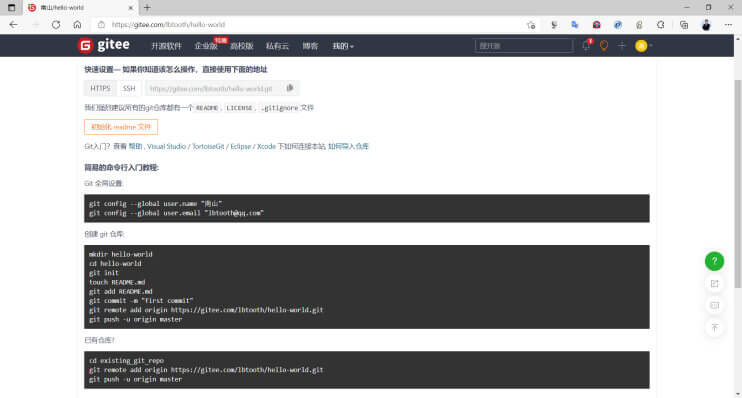Close the hello-world browser tab
Viewport: 742px width, 398px height.
pos(131,8)
